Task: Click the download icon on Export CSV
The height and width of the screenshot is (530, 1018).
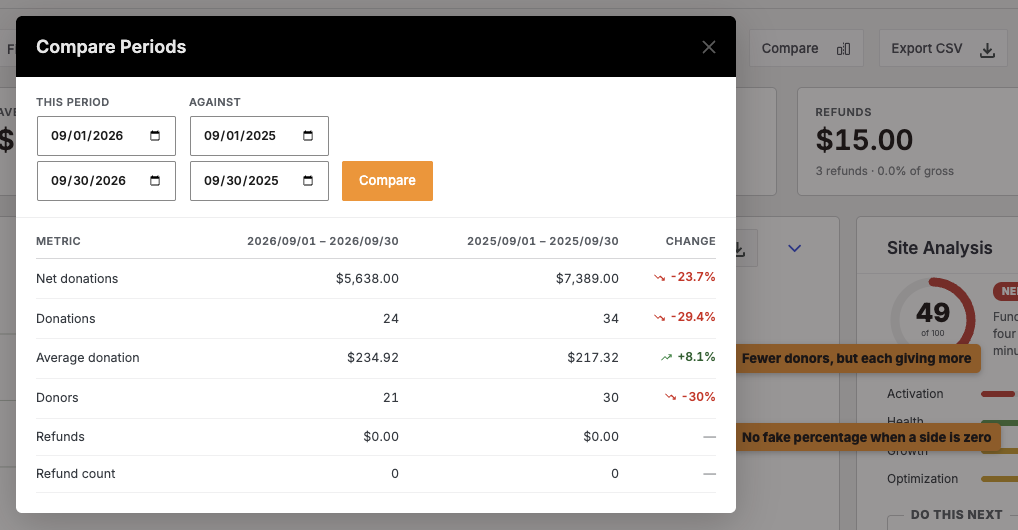Action: pyautogui.click(x=987, y=49)
